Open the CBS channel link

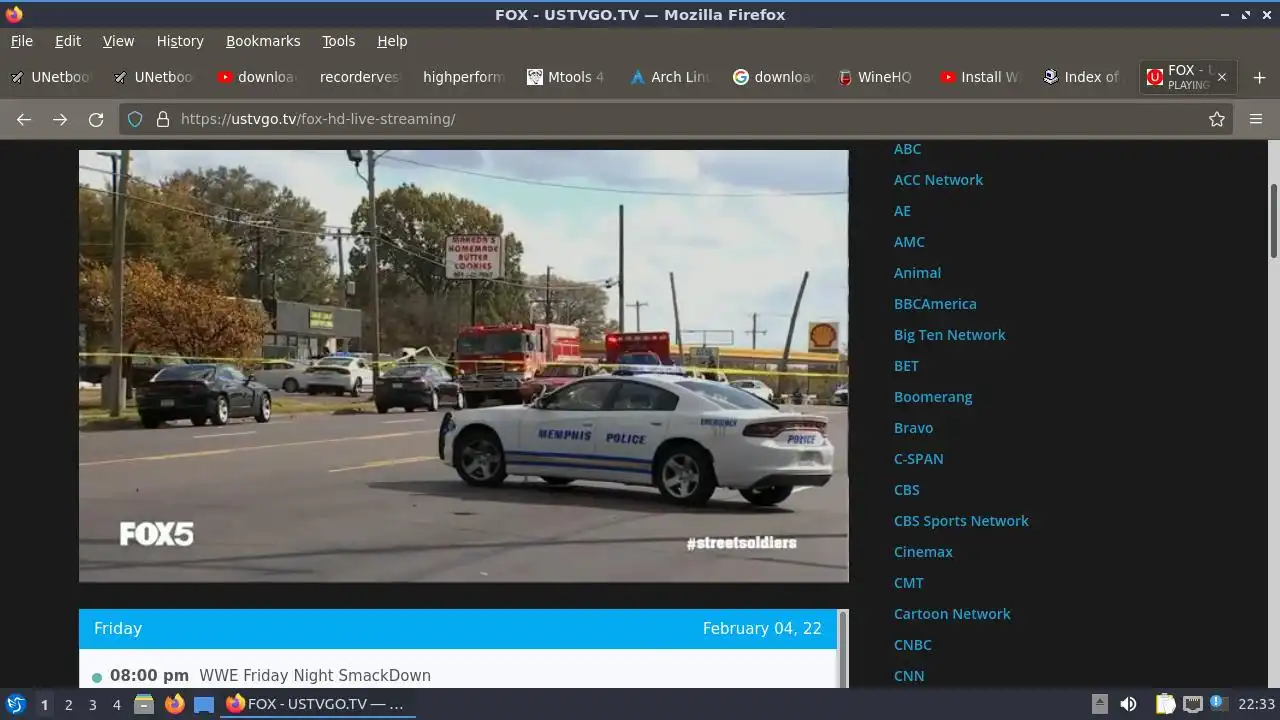(906, 490)
